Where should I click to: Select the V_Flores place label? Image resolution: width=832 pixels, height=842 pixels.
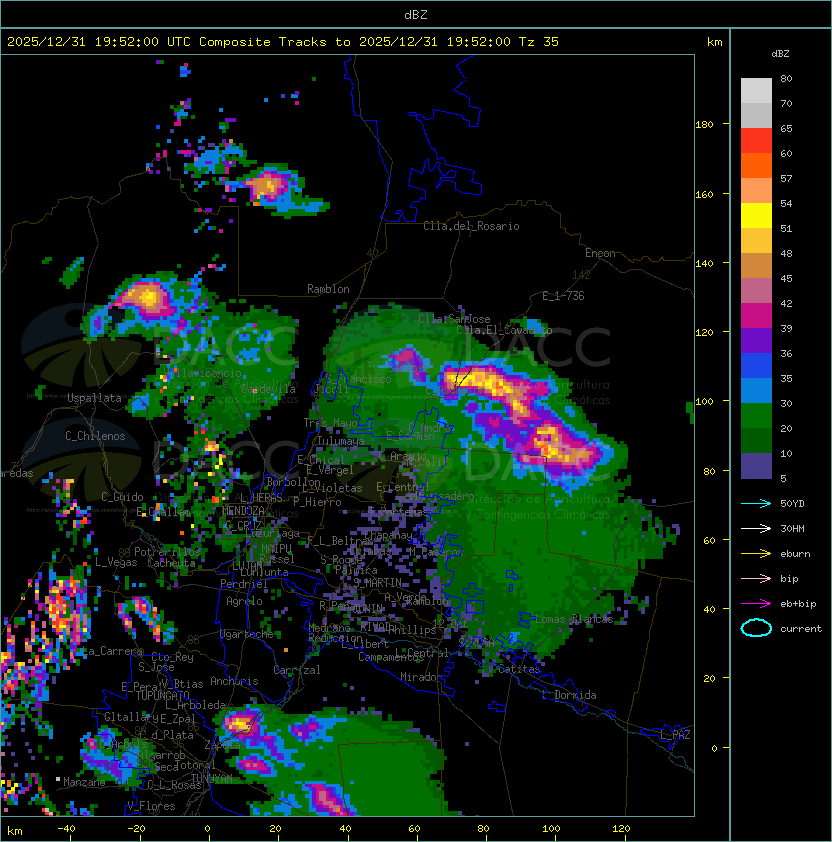(151, 807)
